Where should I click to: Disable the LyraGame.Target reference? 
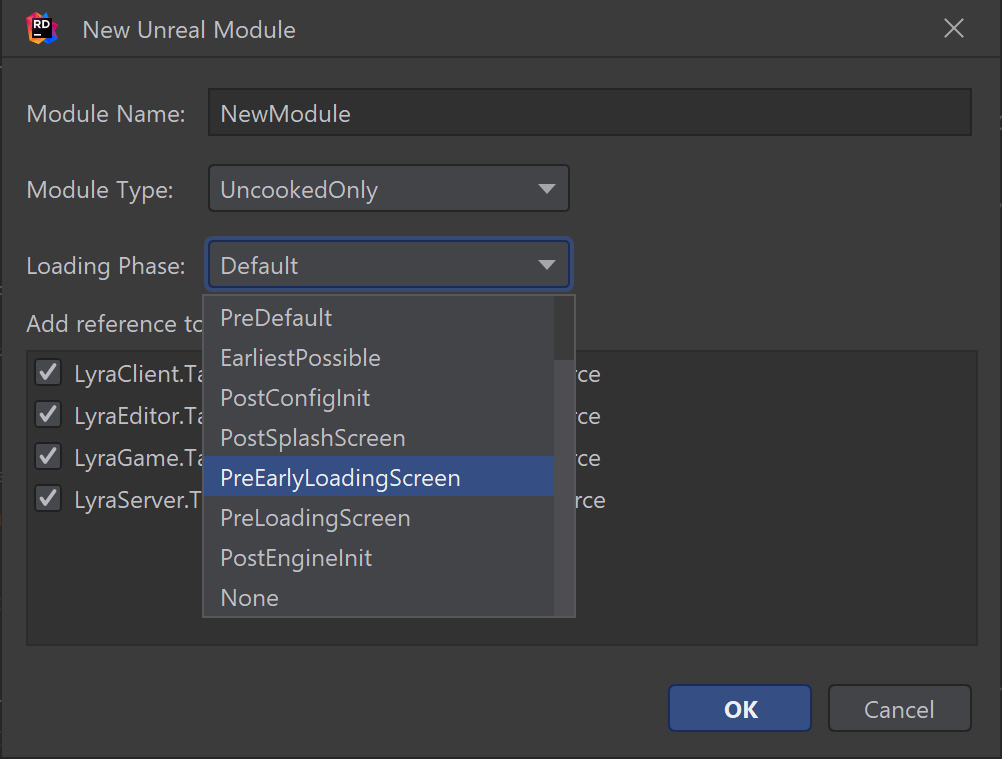[x=47, y=456]
